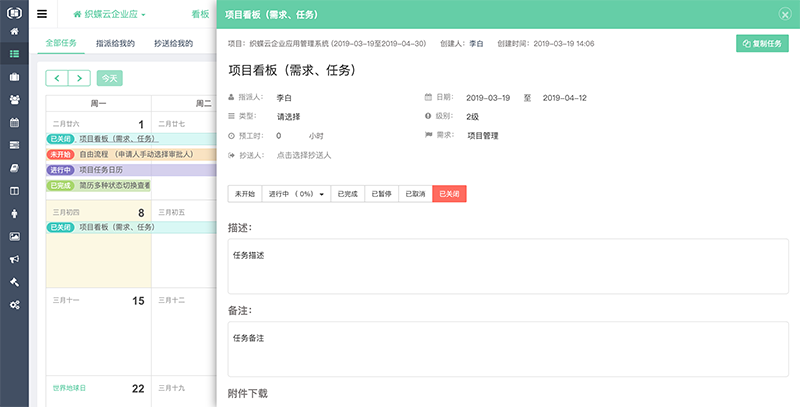Set status to 已暂停
The height and width of the screenshot is (407, 800).
[382, 194]
